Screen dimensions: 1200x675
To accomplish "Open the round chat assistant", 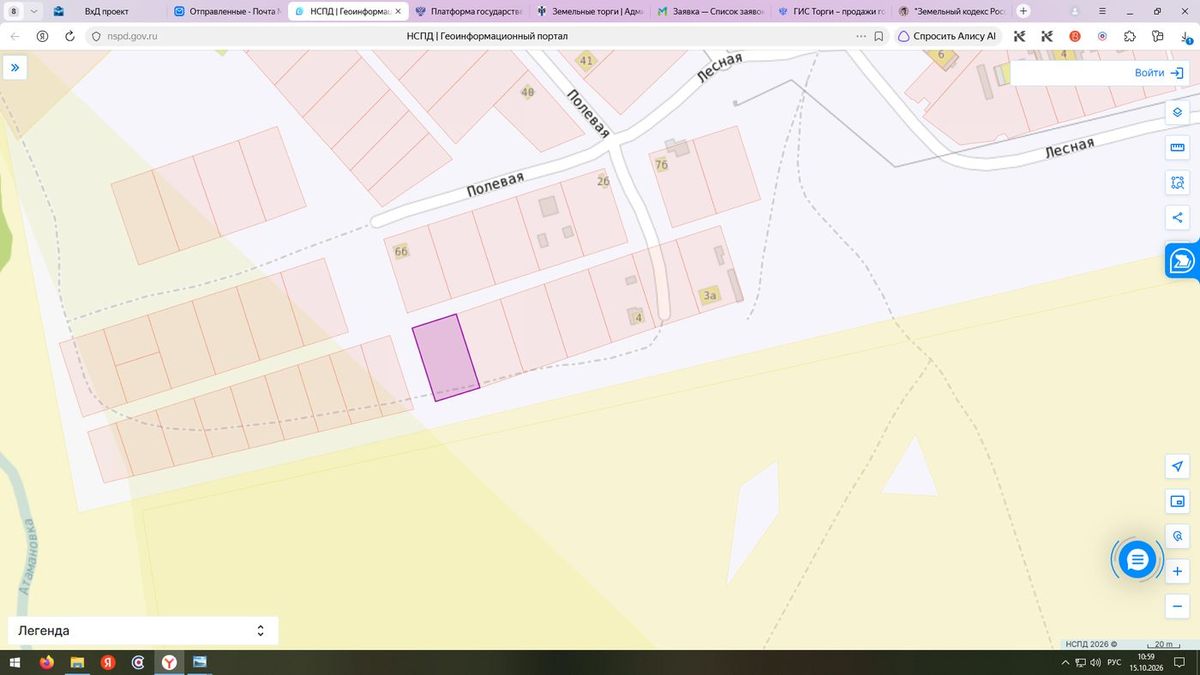I will click(x=1137, y=560).
